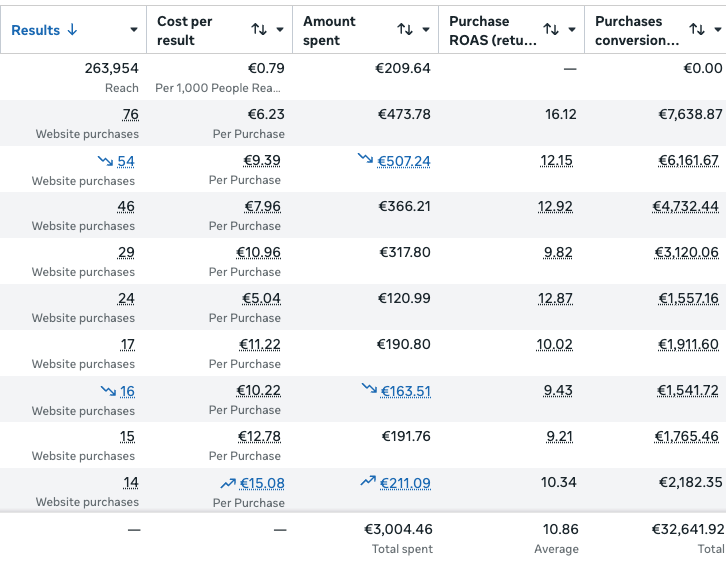Viewport: 726px width, 574px height.
Task: Click the €6.23 cost per purchase value
Action: [x=266, y=114]
